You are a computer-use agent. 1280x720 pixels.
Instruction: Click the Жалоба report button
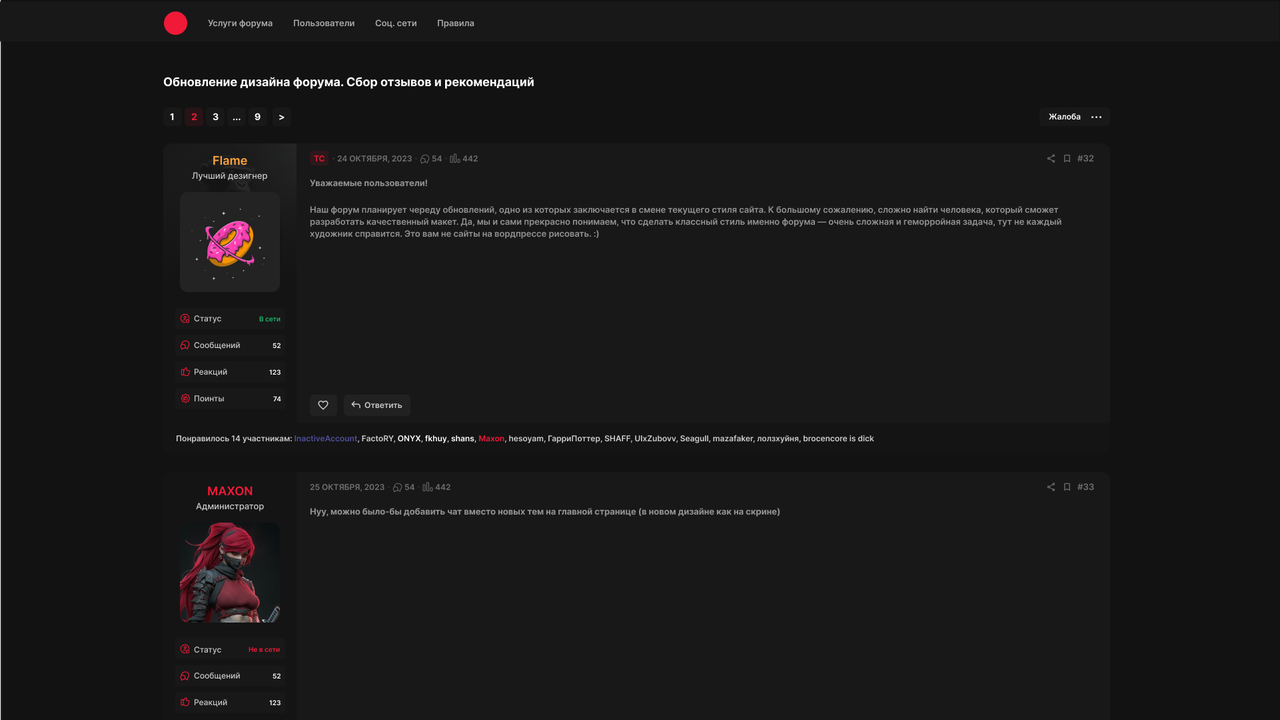(x=1064, y=117)
